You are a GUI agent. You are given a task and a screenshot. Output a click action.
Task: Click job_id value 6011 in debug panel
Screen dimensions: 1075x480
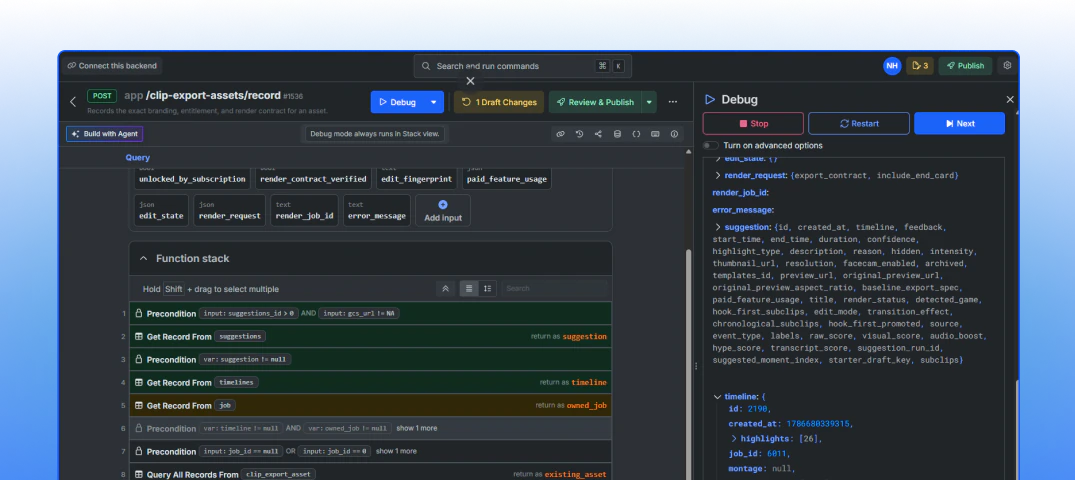[x=779, y=453]
